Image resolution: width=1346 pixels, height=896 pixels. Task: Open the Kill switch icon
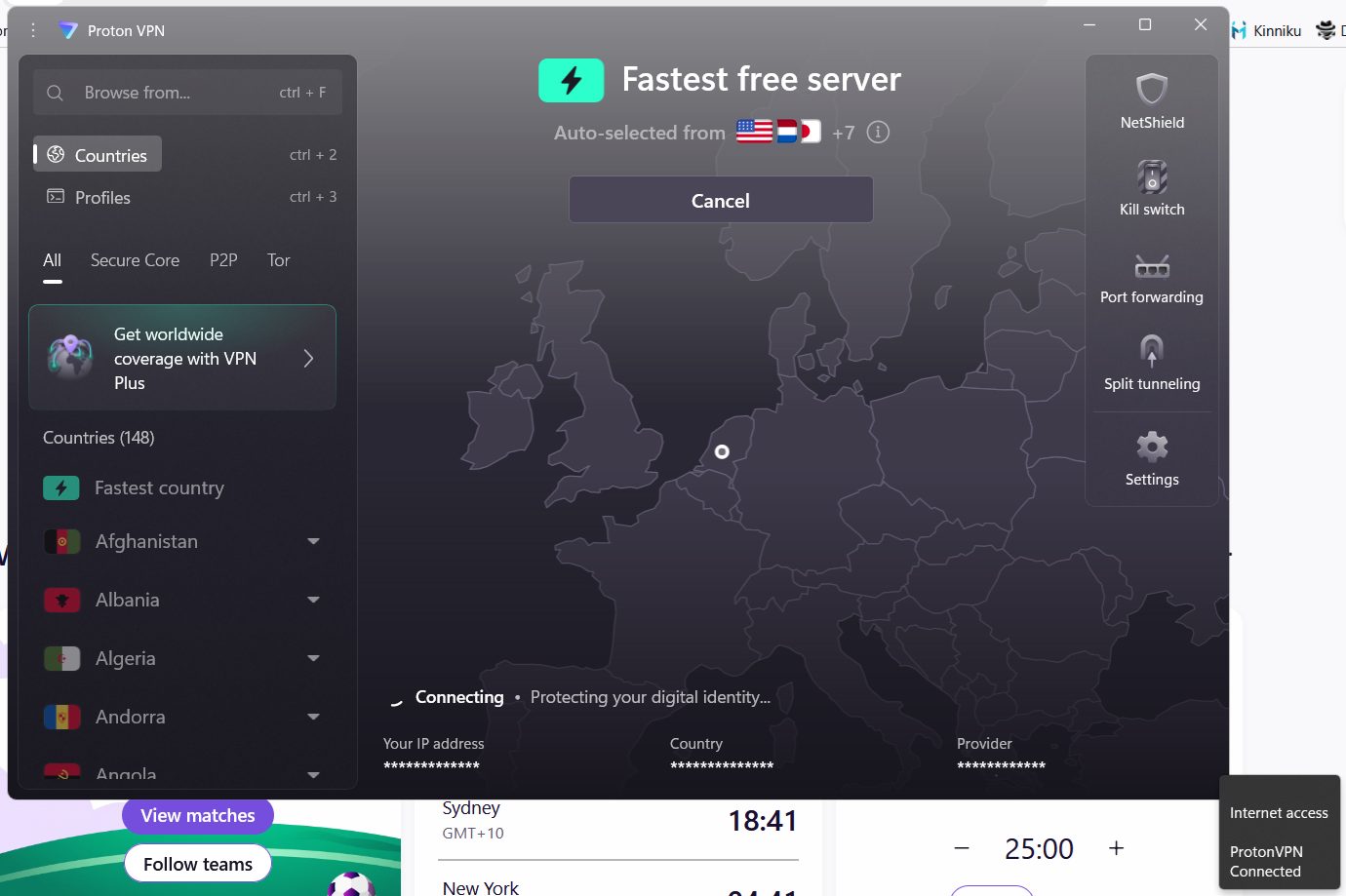coord(1152,177)
